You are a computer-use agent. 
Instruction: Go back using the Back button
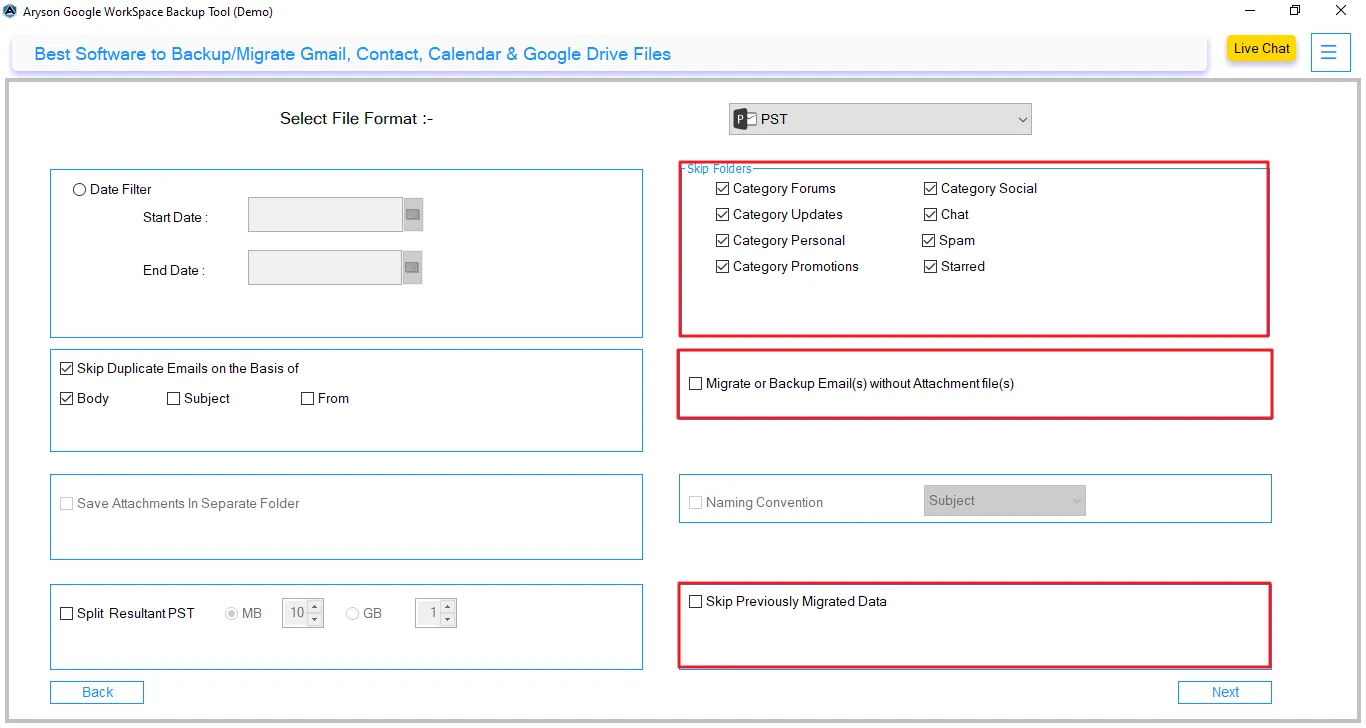point(96,691)
